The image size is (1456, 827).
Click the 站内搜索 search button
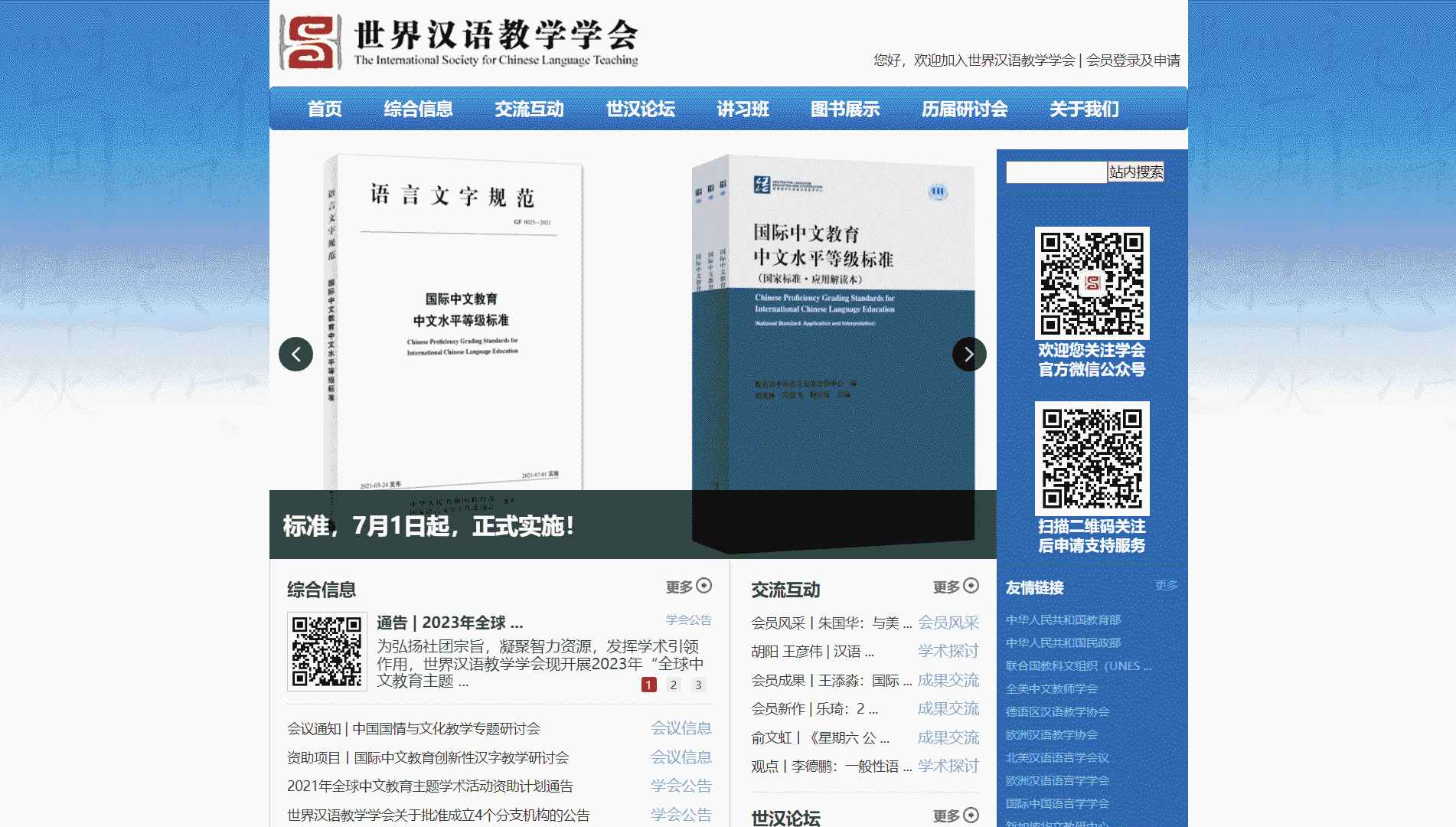click(1136, 172)
